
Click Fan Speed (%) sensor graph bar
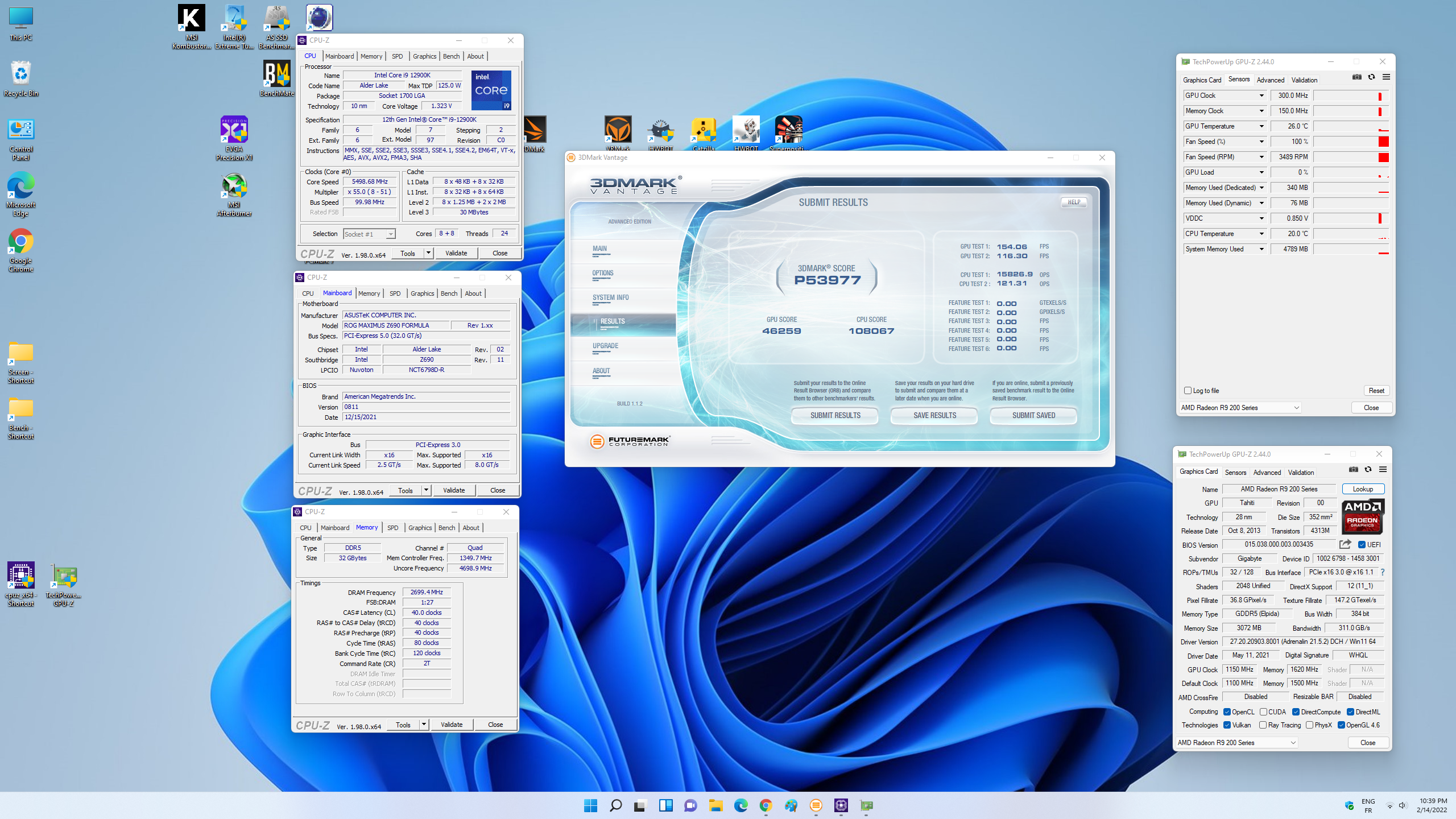click(x=1351, y=142)
